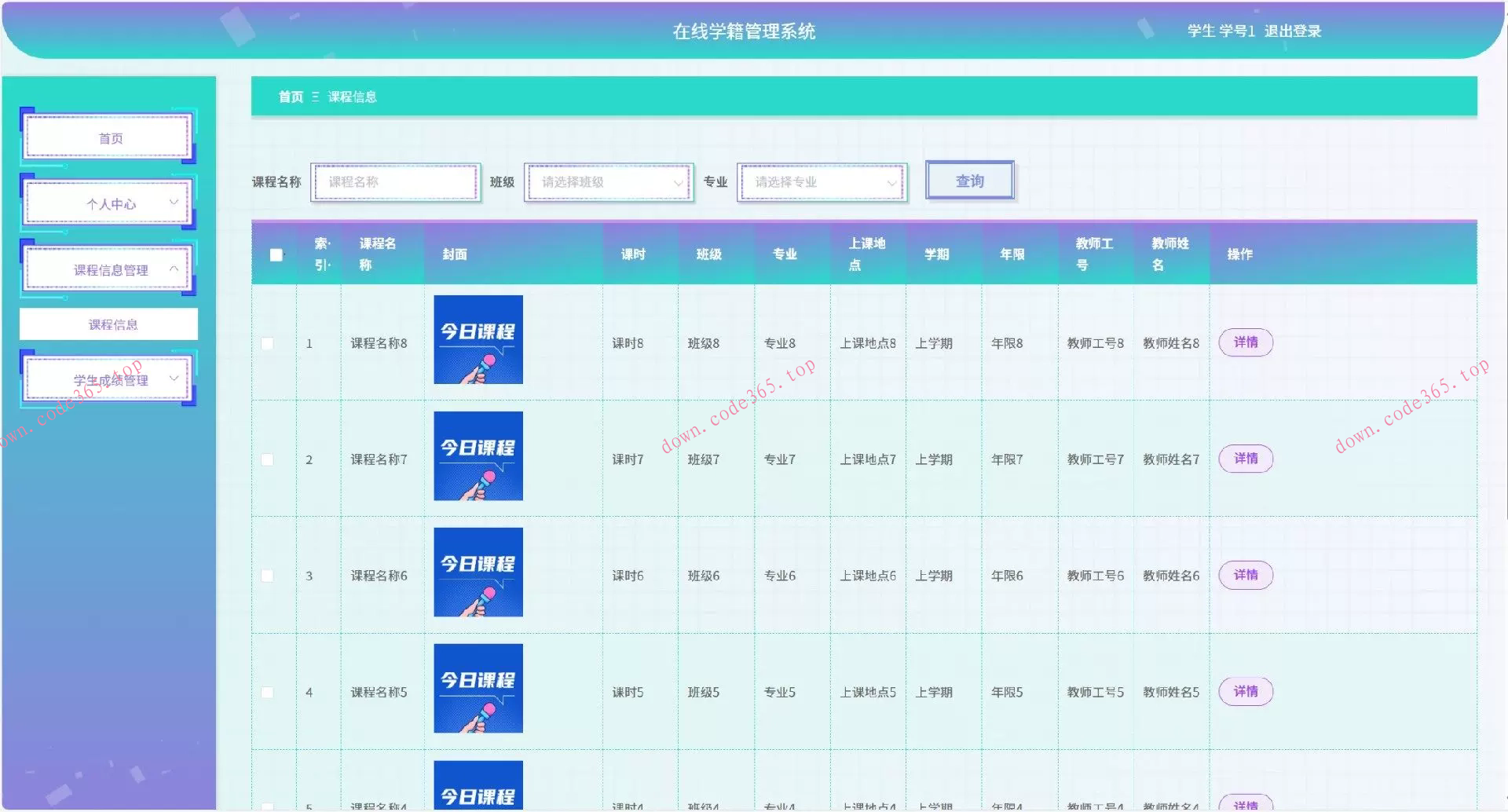Click the 今日课程 cover image of 课程名称6
Image resolution: width=1508 pixels, height=812 pixels.
478,572
